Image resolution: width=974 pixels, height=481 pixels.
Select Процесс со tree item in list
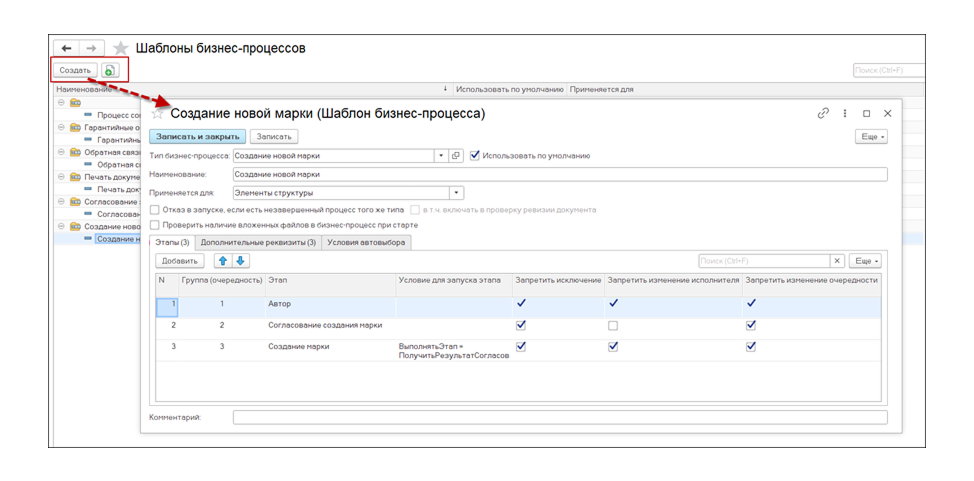pos(120,114)
